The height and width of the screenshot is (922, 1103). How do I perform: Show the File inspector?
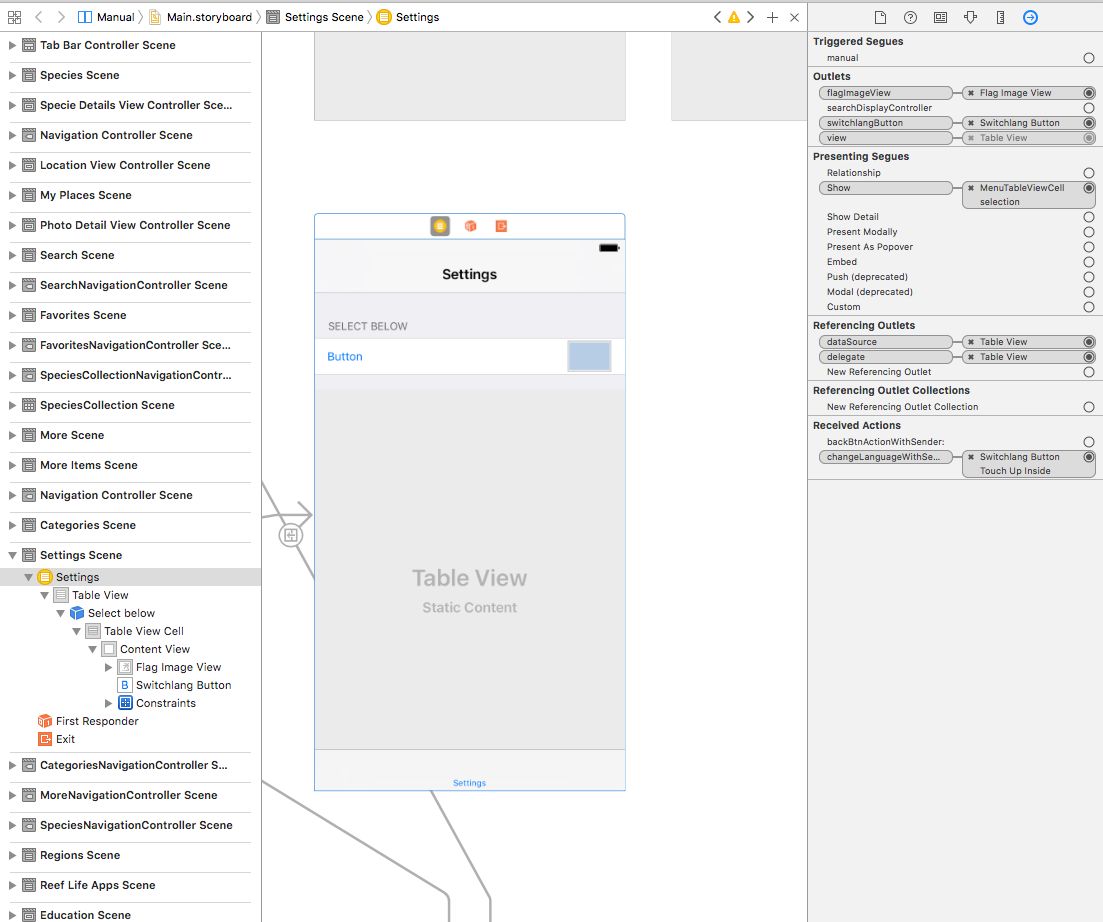880,18
